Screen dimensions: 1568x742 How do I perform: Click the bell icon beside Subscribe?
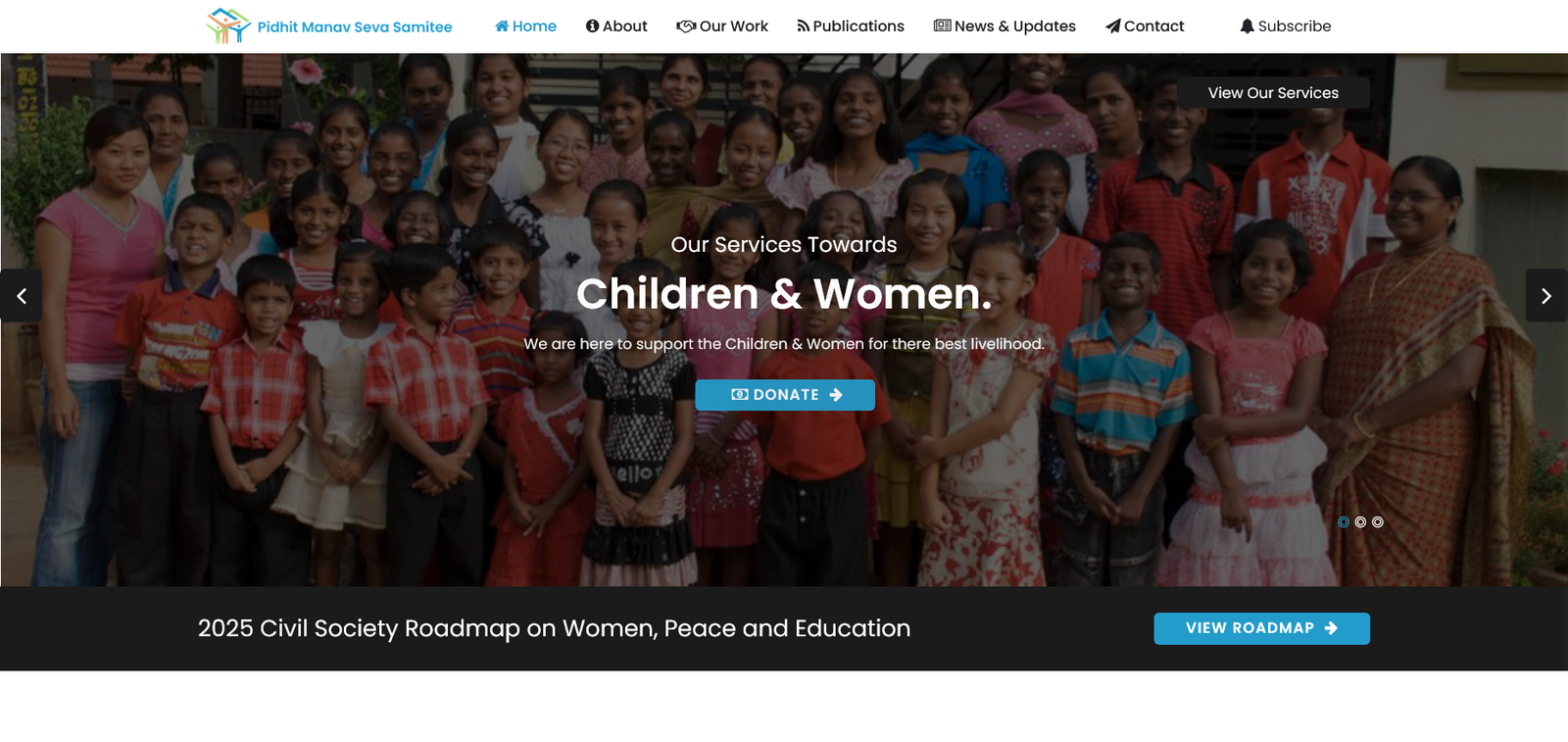tap(1247, 25)
